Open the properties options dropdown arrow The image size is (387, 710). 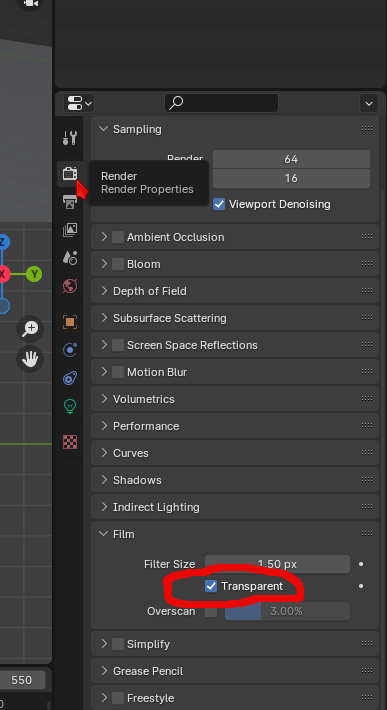point(369,103)
